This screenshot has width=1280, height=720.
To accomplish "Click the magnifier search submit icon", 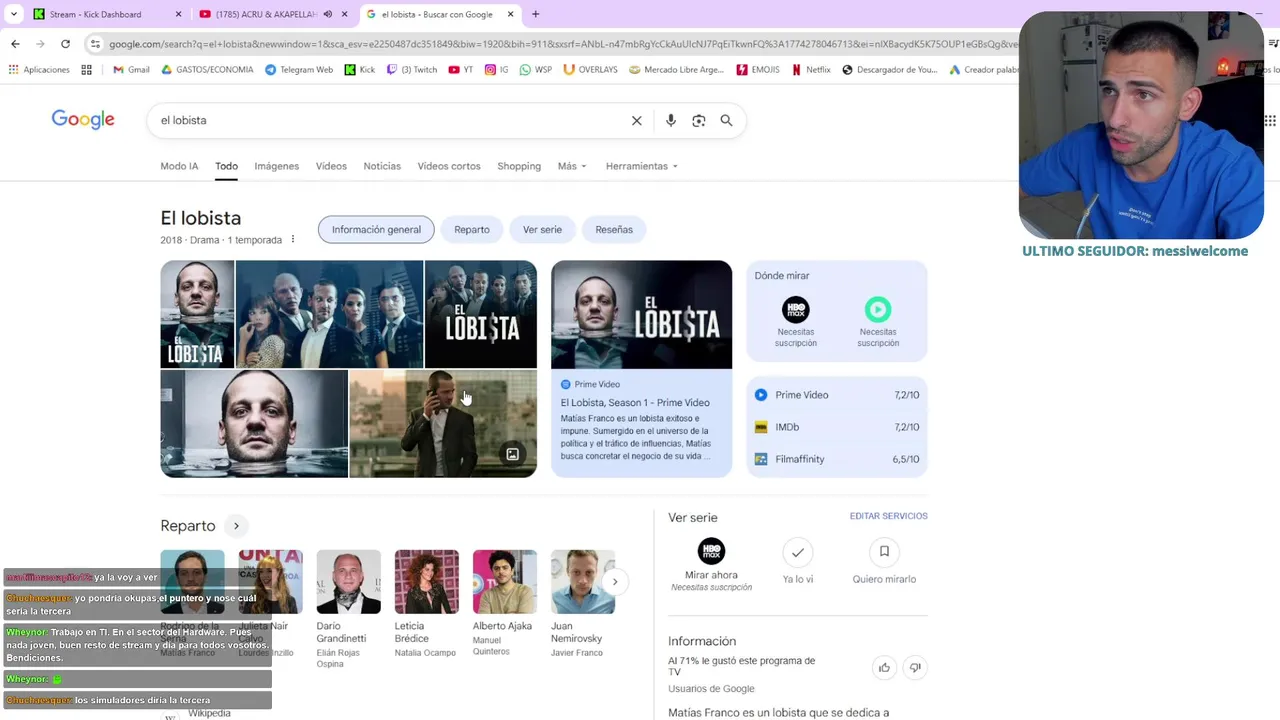I will [727, 120].
